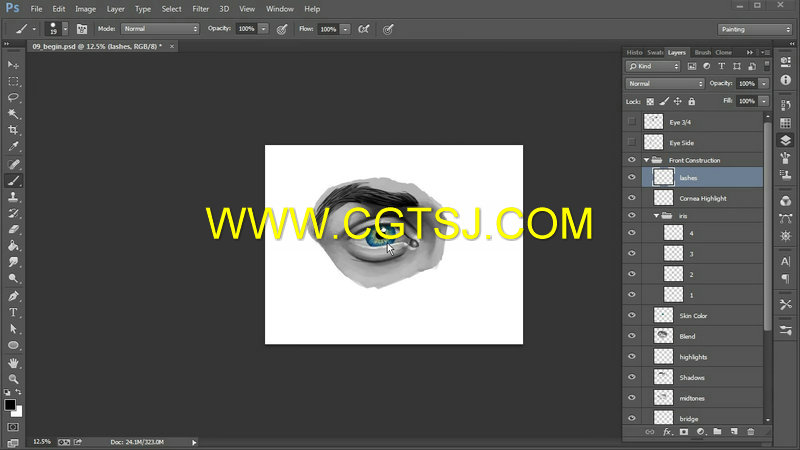Open the layer filter Kind dropdown
This screenshot has height=450, width=800.
click(653, 66)
